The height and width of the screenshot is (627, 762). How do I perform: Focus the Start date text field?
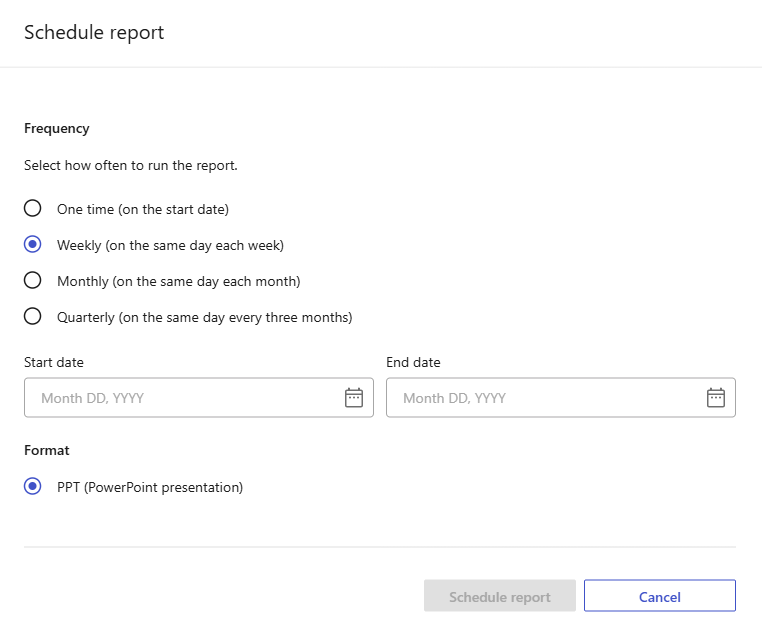pos(199,398)
